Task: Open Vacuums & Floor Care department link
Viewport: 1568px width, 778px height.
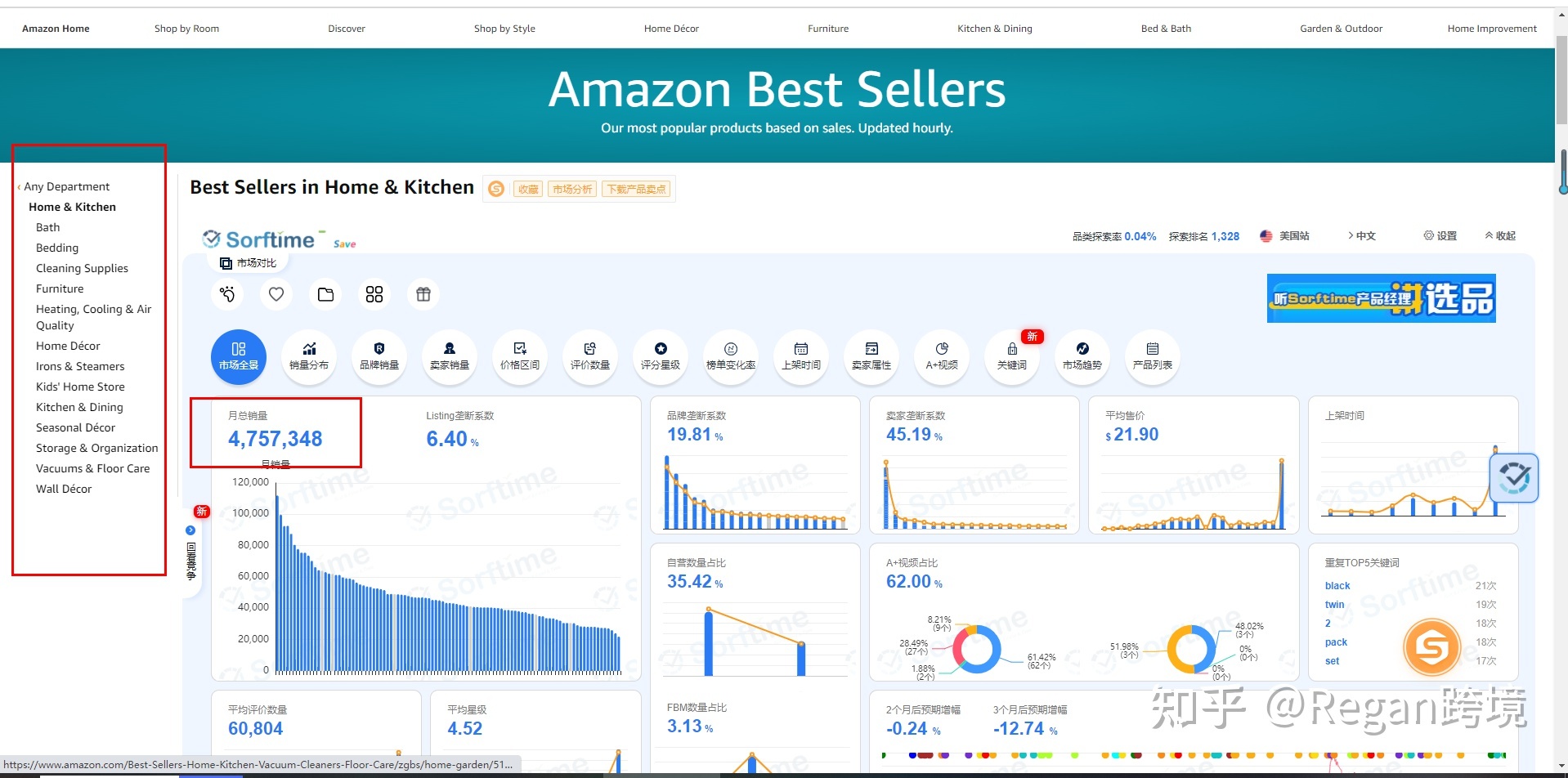Action: (93, 468)
